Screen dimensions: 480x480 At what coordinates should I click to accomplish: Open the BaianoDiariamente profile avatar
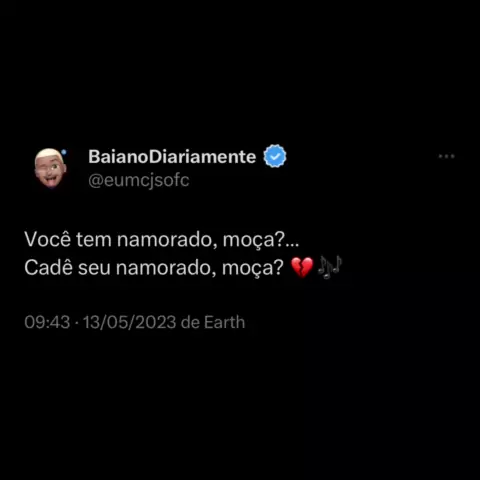(50, 168)
